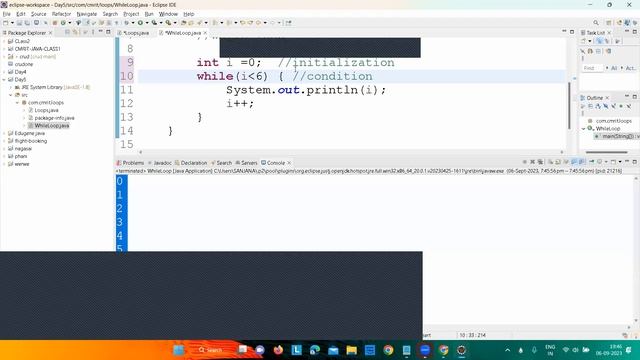Open the Microsoft Edge taskbar icon

[x=315, y=350]
